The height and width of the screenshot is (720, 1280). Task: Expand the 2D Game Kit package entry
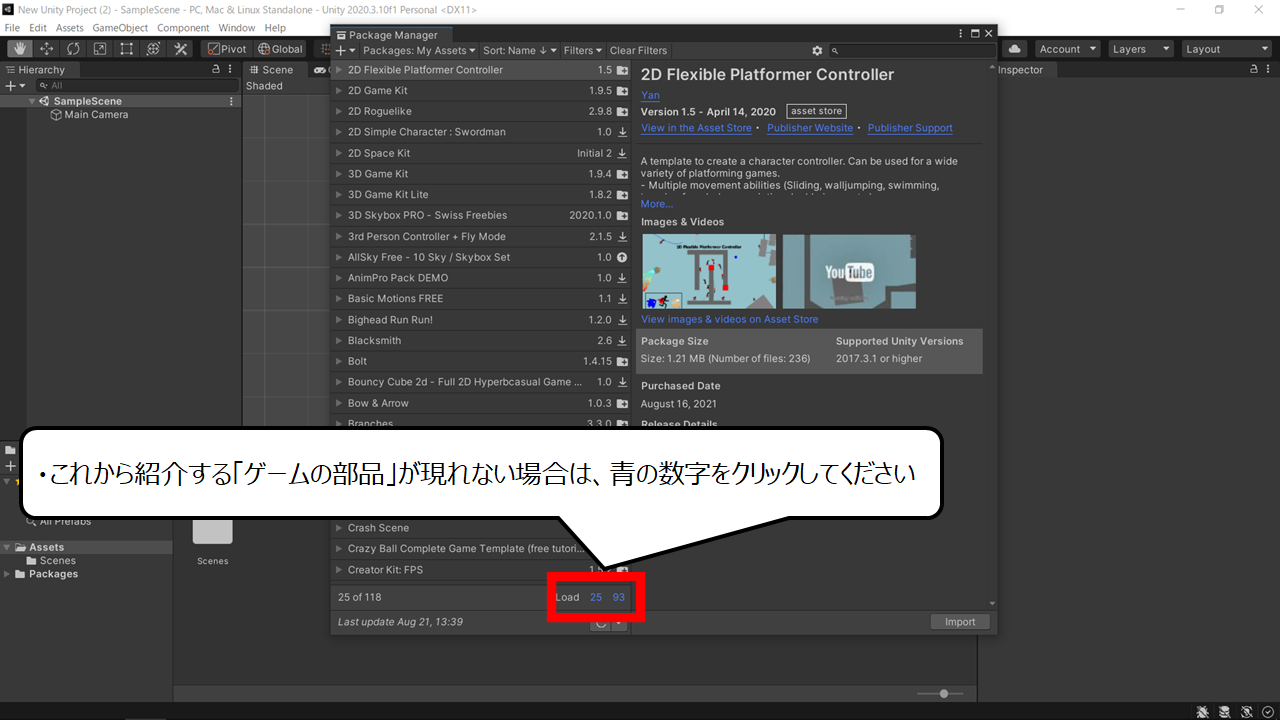pyautogui.click(x=338, y=91)
